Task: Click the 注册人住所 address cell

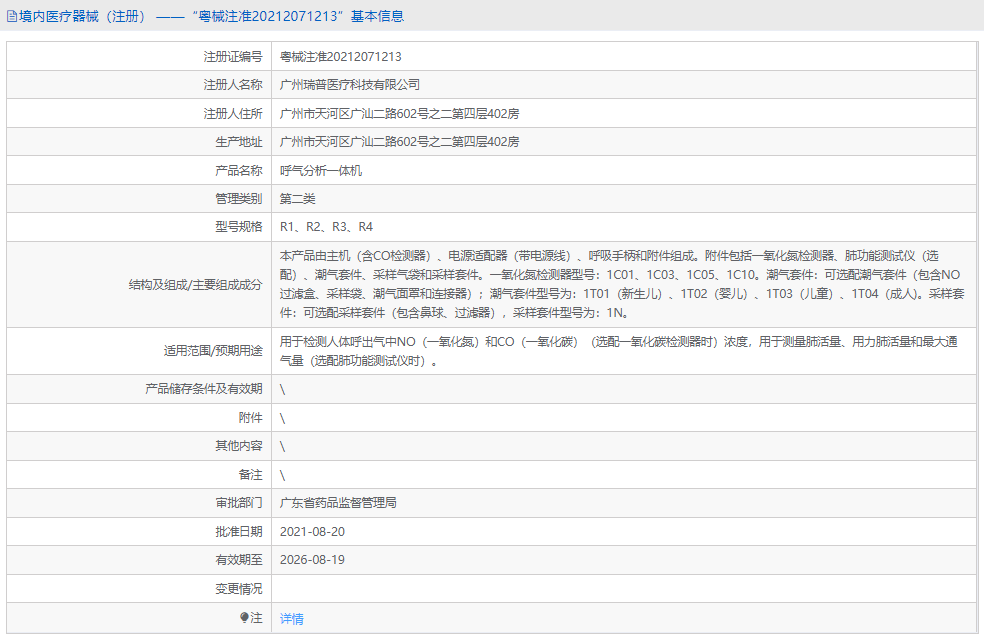Action: pos(400,112)
